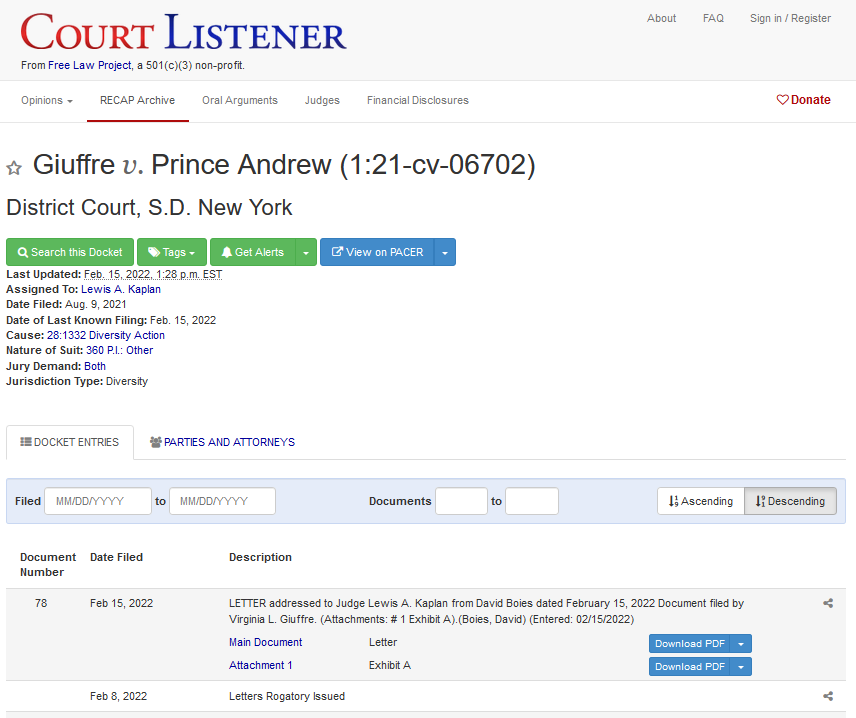Open the View on PACER caret dropdown
The width and height of the screenshot is (856, 718).
point(445,252)
